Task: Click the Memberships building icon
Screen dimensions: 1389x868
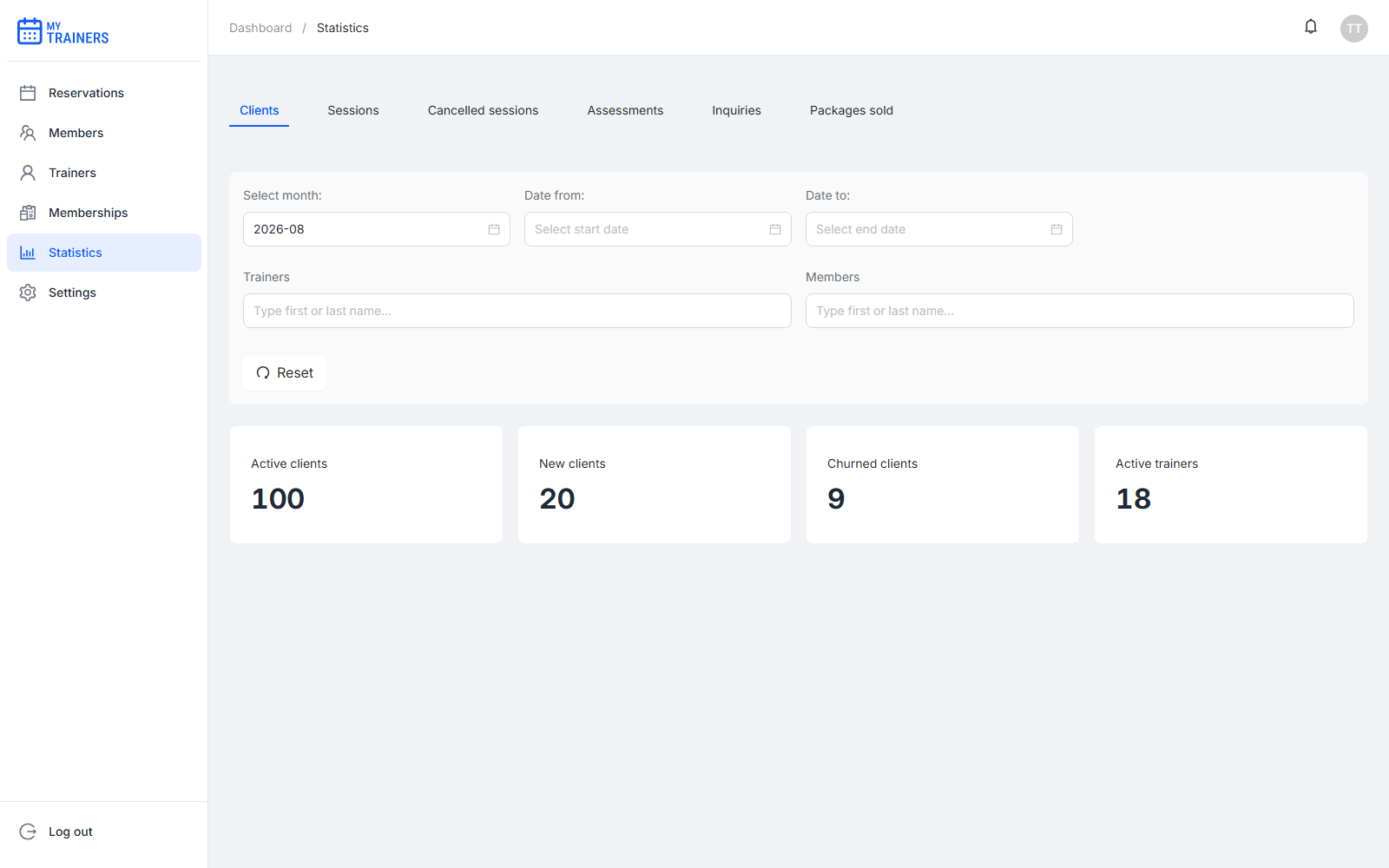Action: [28, 213]
